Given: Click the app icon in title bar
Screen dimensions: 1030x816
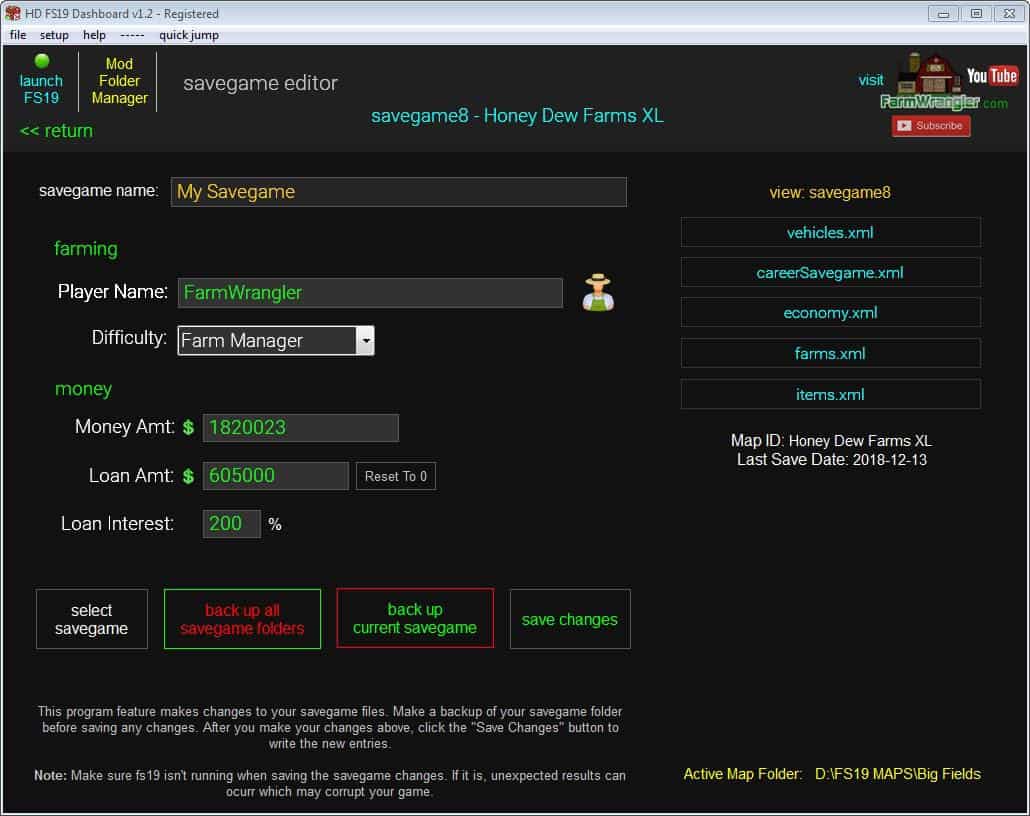Looking at the screenshot, I should coord(13,14).
